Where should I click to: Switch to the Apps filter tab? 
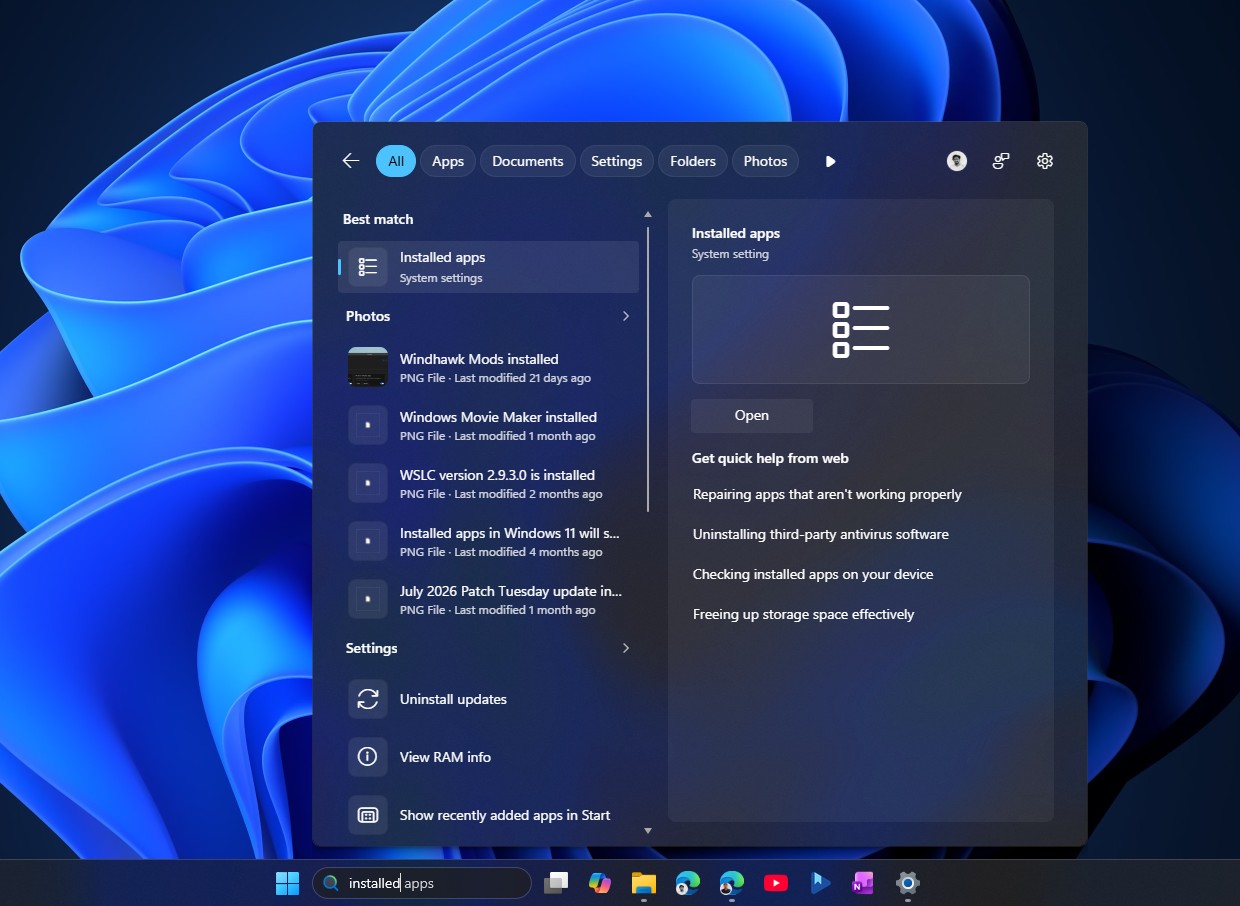[448, 161]
